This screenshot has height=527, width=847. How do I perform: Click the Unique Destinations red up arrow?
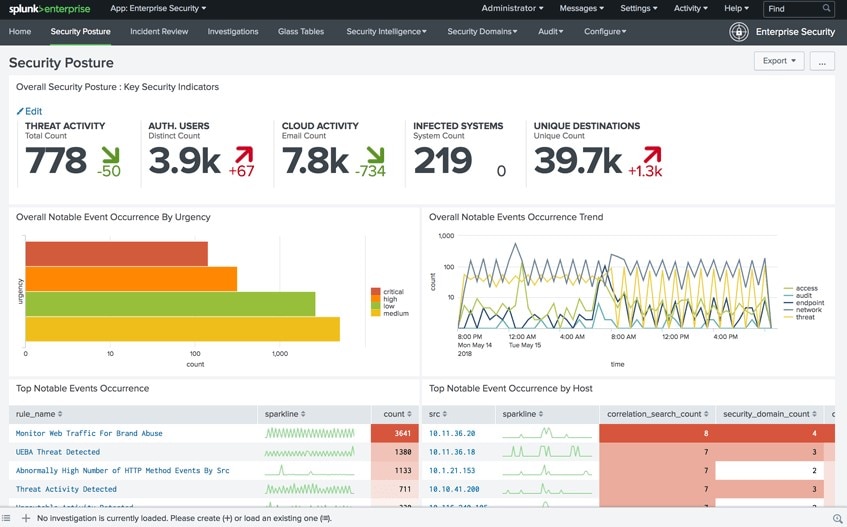click(x=652, y=156)
